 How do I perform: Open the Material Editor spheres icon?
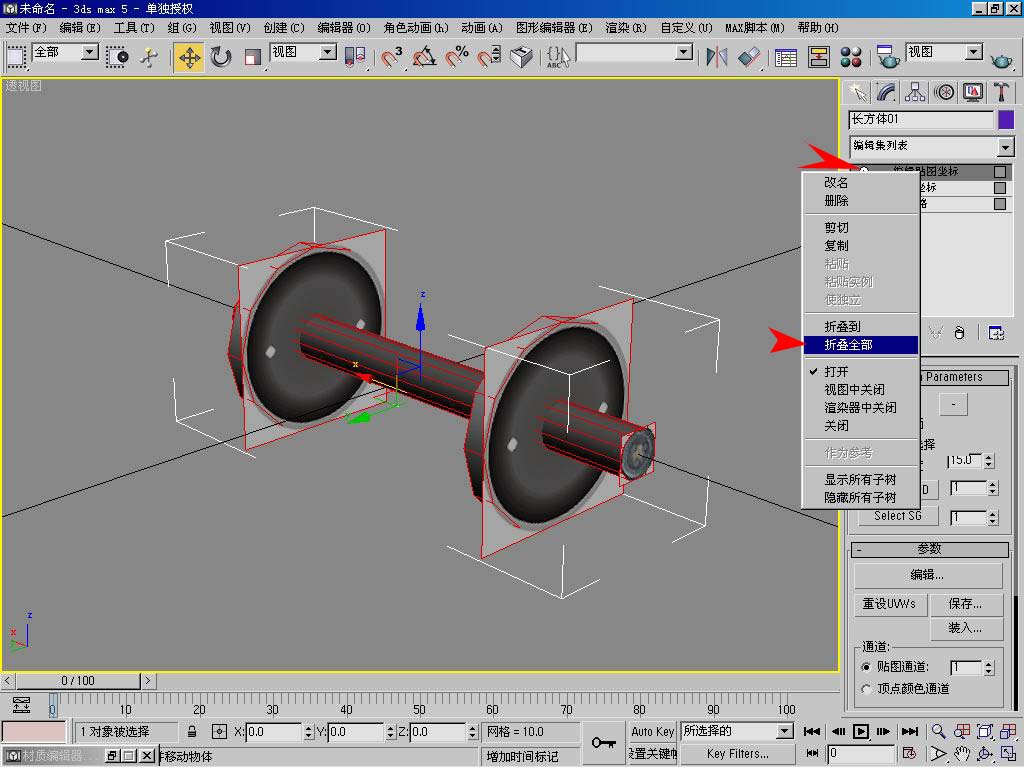(851, 57)
